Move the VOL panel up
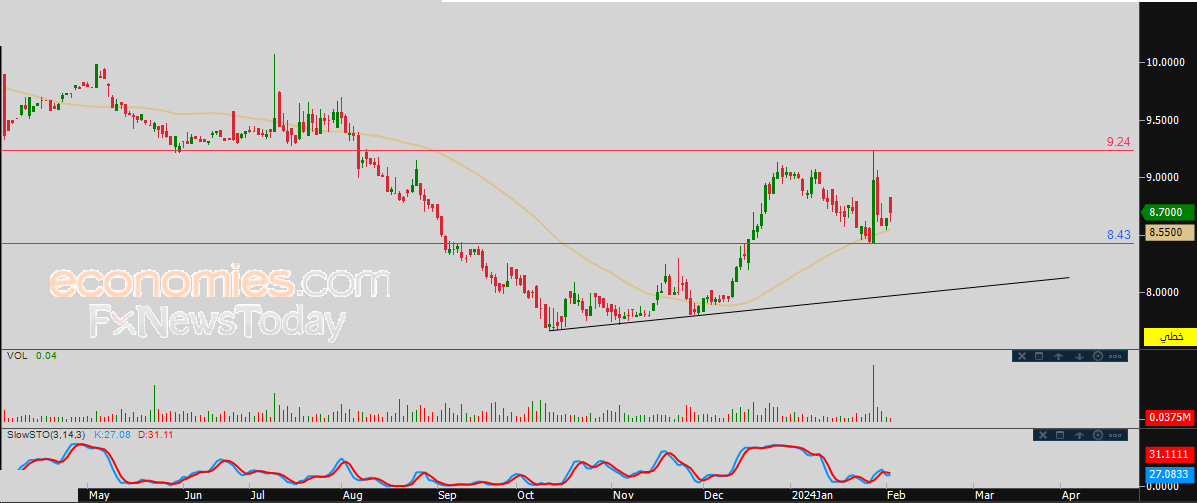 coord(1058,356)
